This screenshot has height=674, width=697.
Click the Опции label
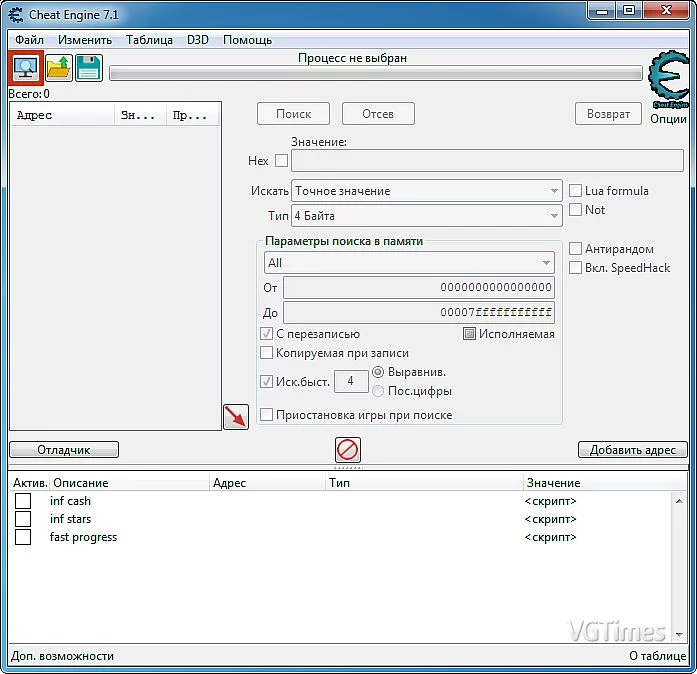pyautogui.click(x=668, y=119)
